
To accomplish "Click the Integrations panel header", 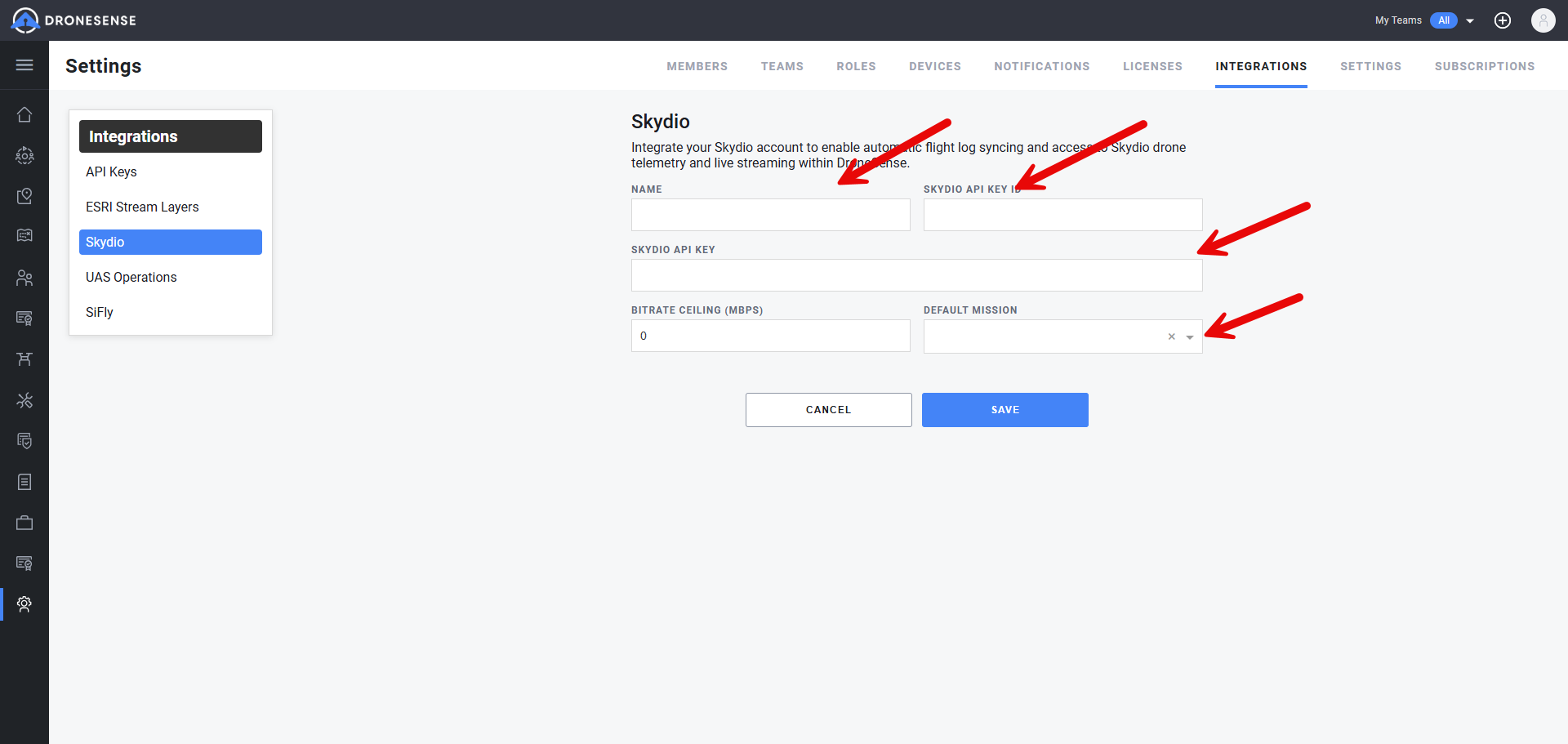I will point(171,136).
